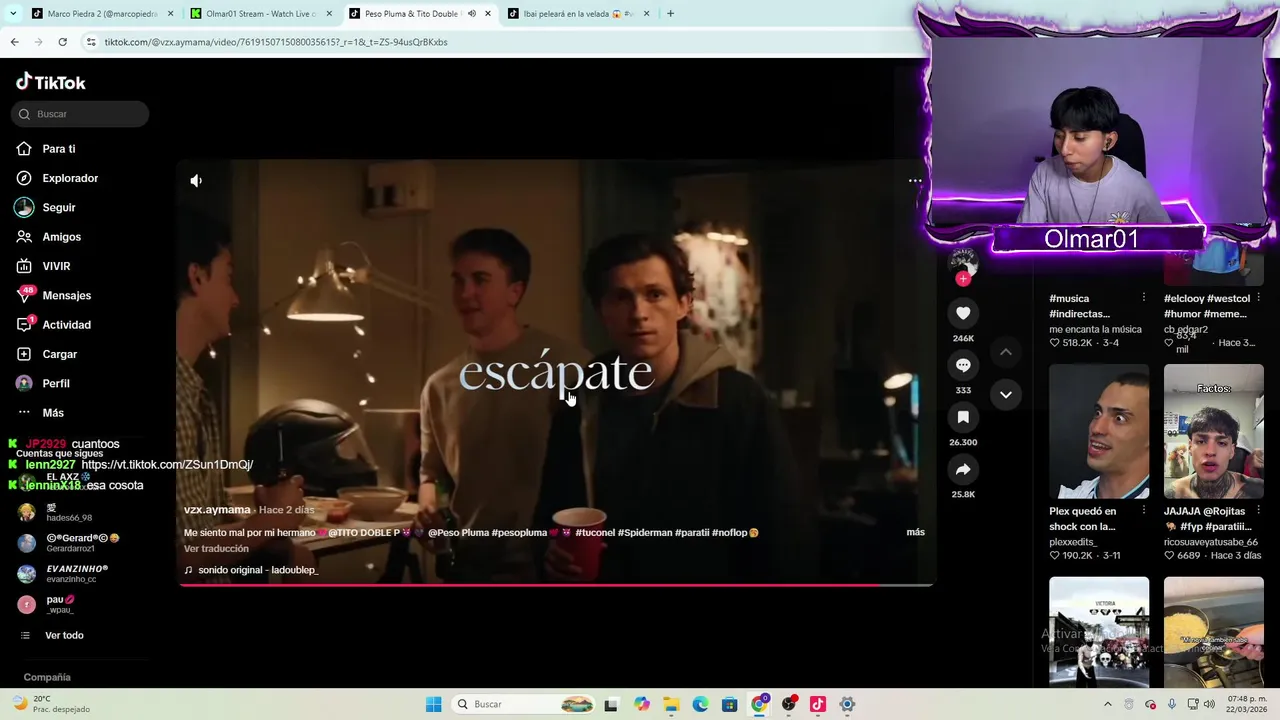Open the TikTok app taskbar icon
This screenshot has width=1280, height=720.
(x=817, y=704)
